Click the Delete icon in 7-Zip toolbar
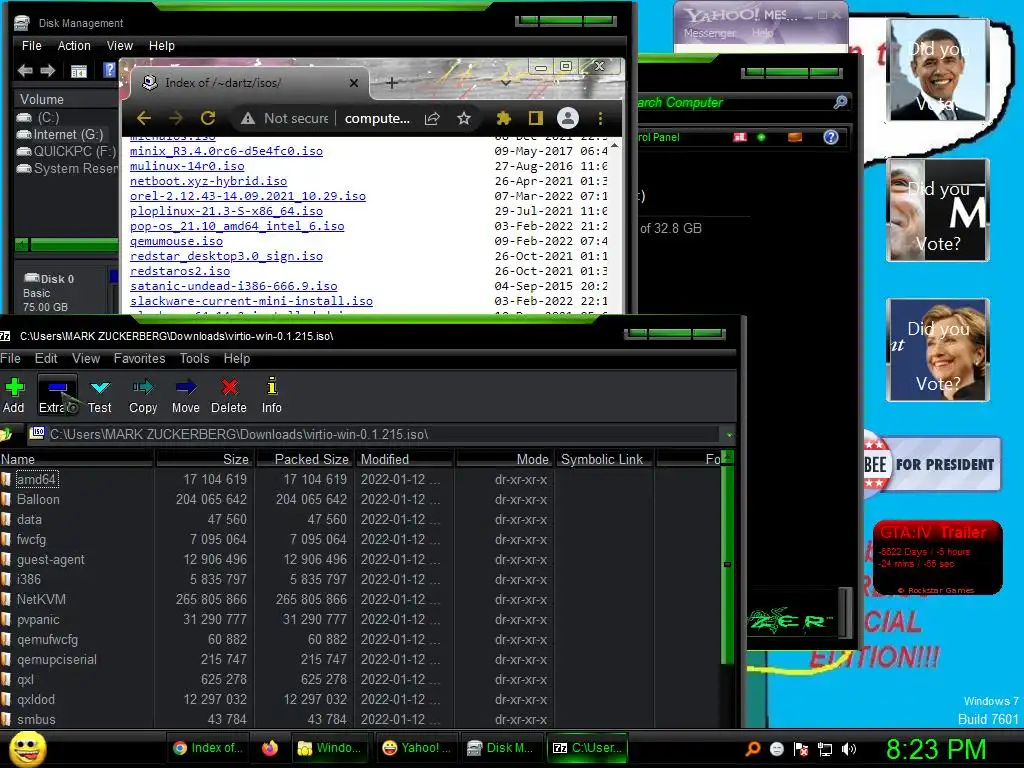 click(229, 395)
